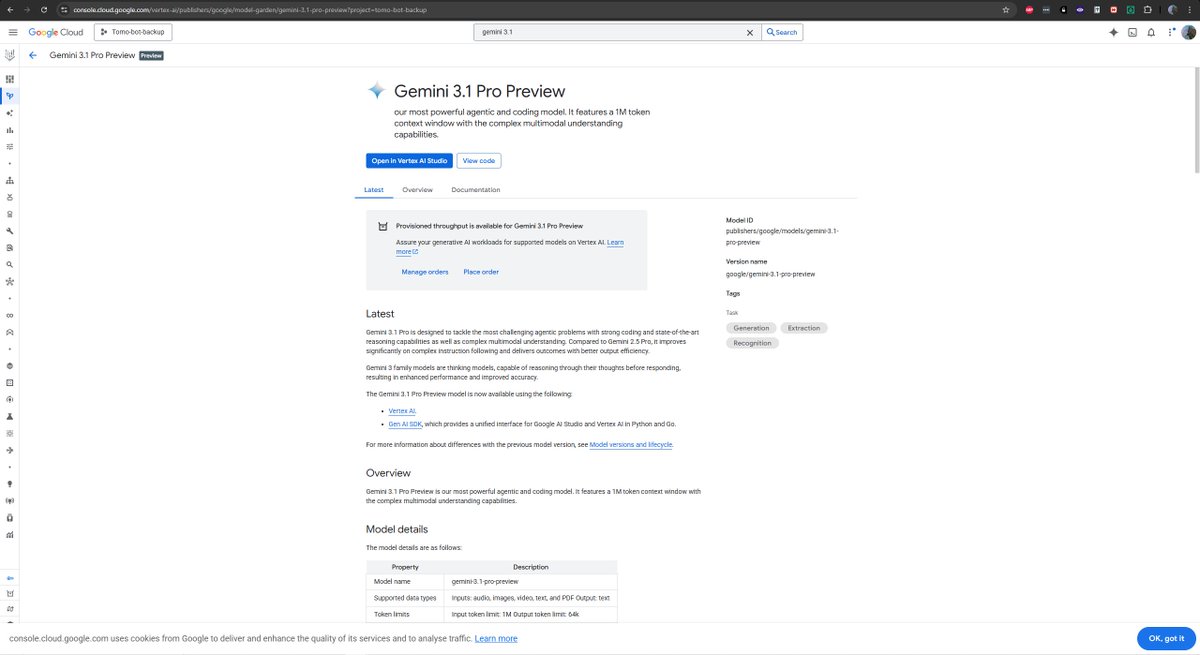The image size is (1200, 655).
Task: Select the Recognition task tag
Action: [752, 343]
